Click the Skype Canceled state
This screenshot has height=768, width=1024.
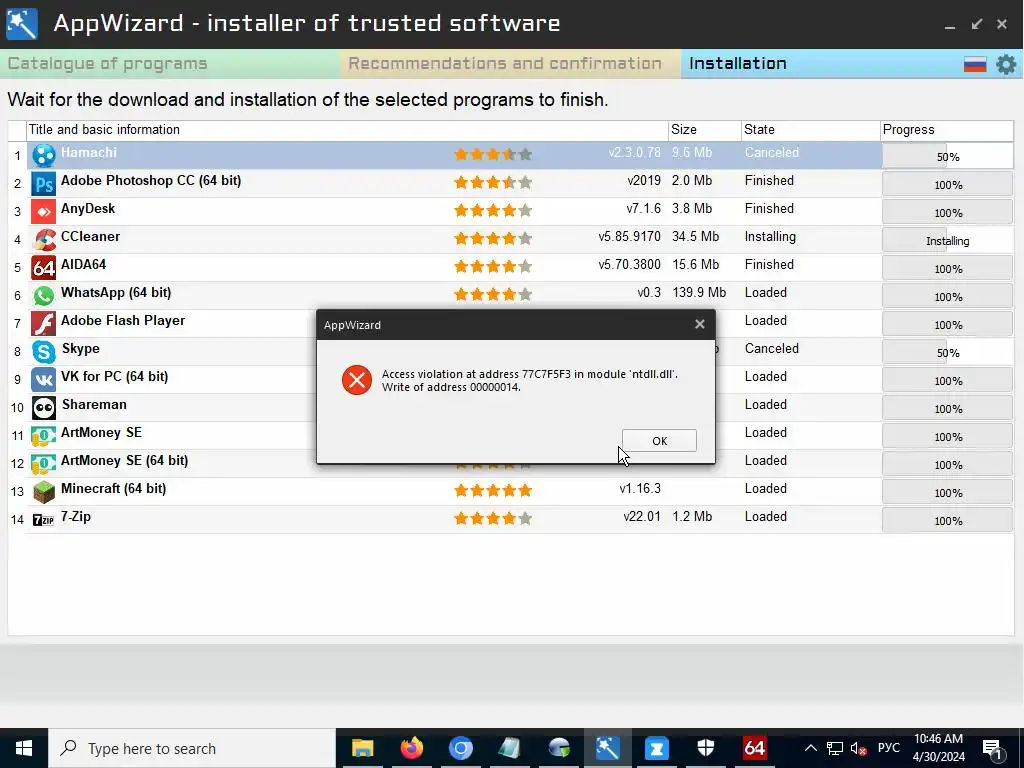pos(771,348)
